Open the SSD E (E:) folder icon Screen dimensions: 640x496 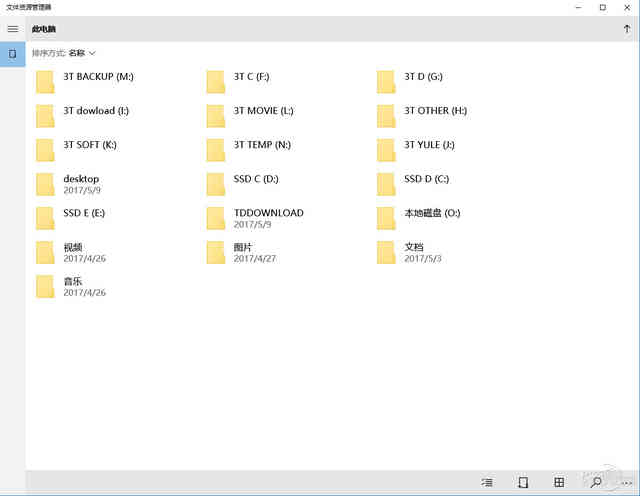[x=45, y=218]
